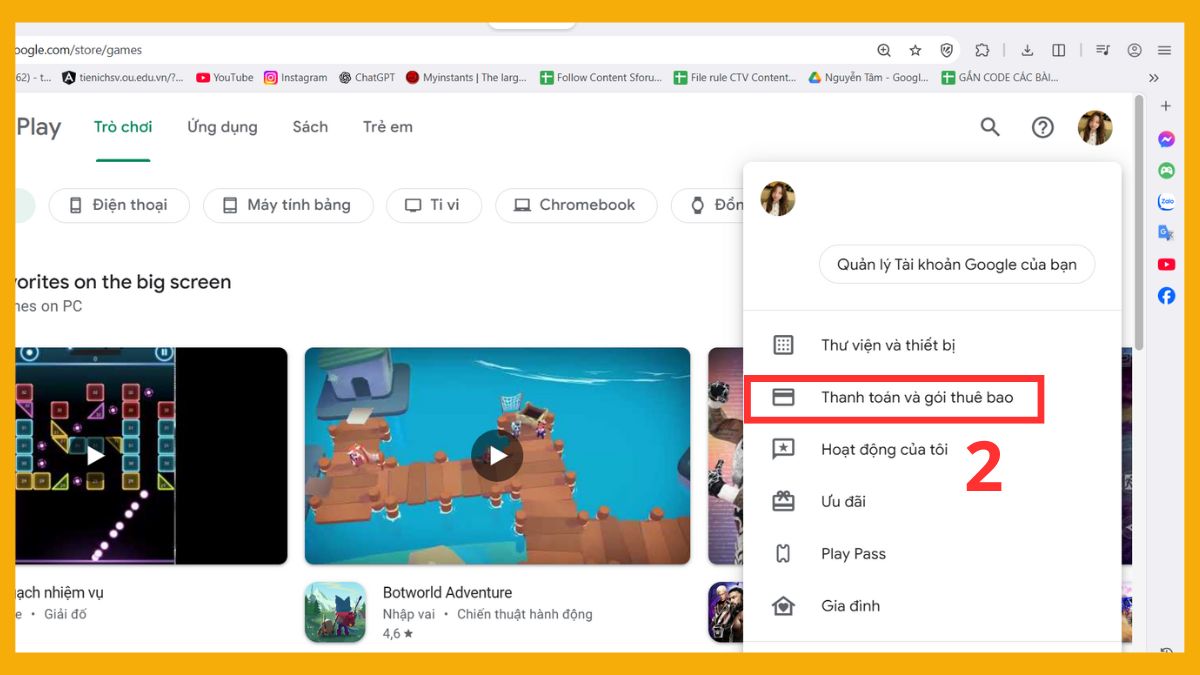Filter by Máy tính bảng chip
This screenshot has width=1200, height=675.
tap(287, 205)
